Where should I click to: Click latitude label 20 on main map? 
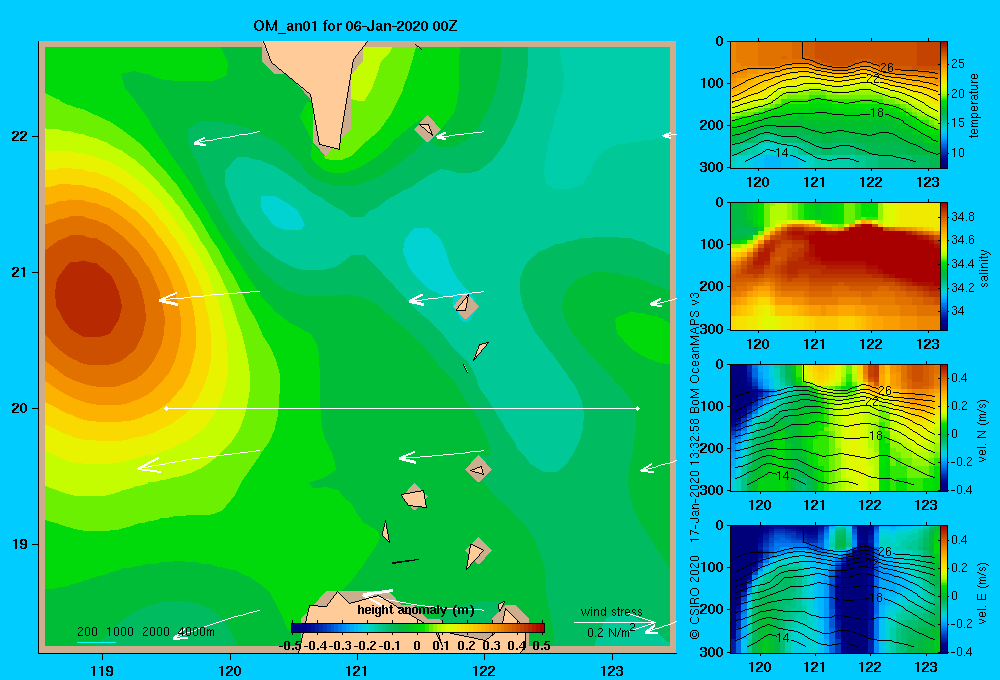[20, 408]
